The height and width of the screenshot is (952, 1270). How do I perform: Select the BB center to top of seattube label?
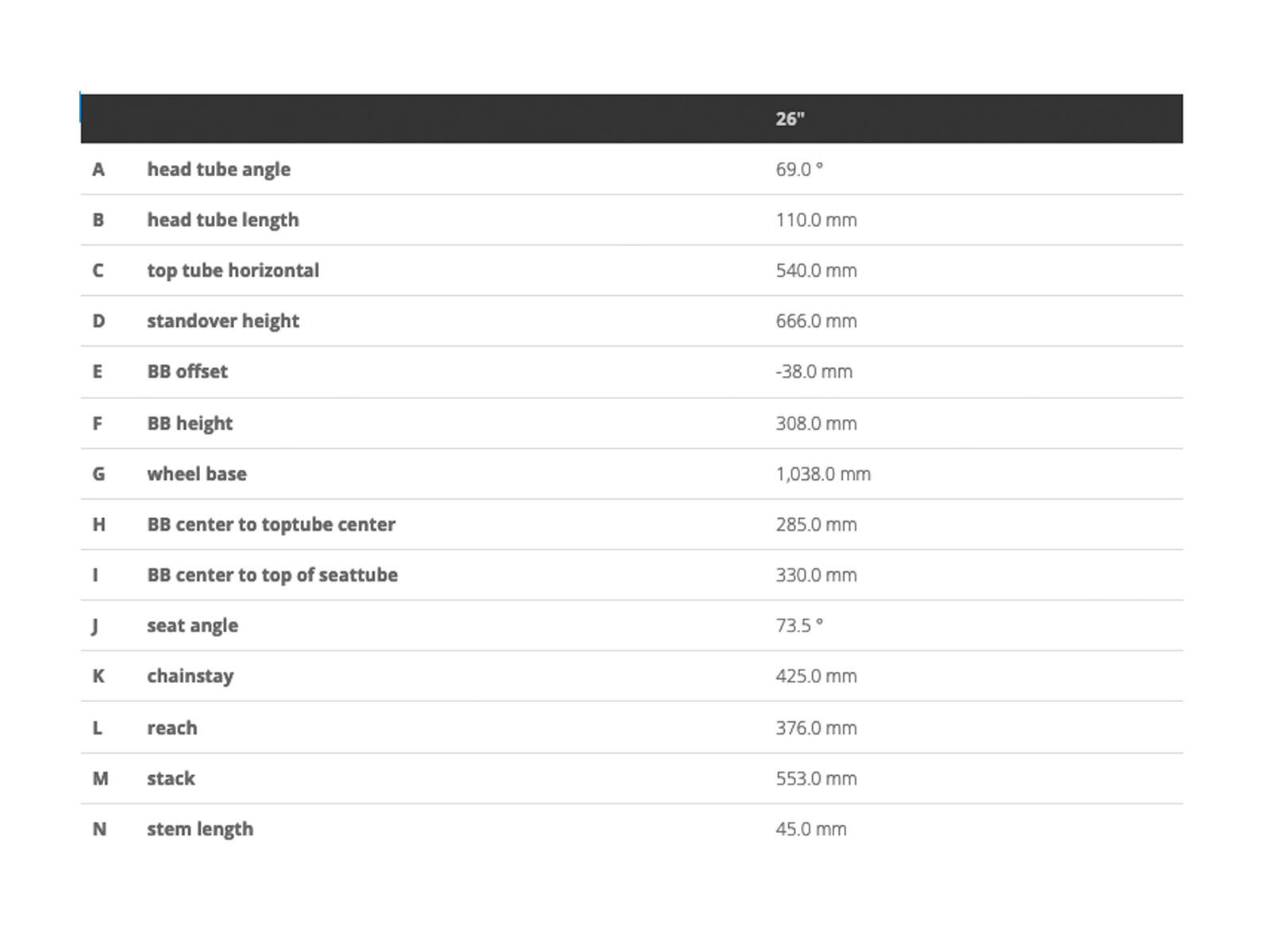pyautogui.click(x=272, y=575)
